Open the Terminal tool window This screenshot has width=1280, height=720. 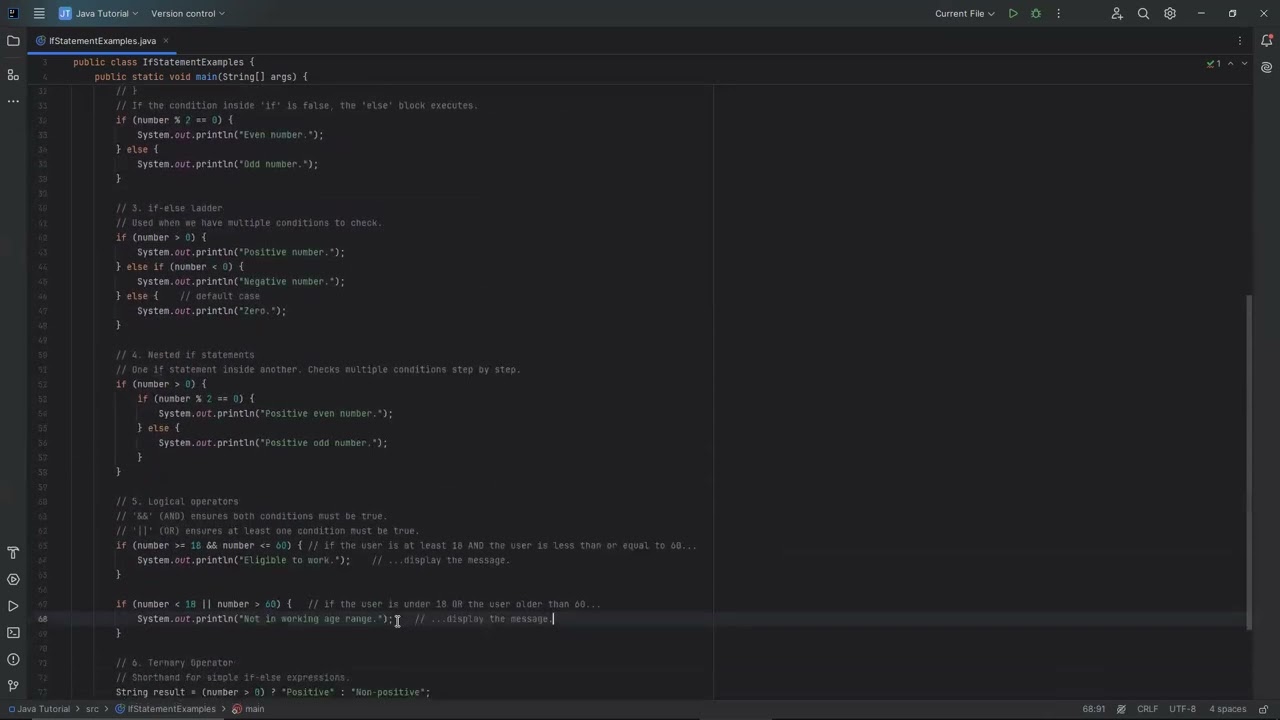13,632
